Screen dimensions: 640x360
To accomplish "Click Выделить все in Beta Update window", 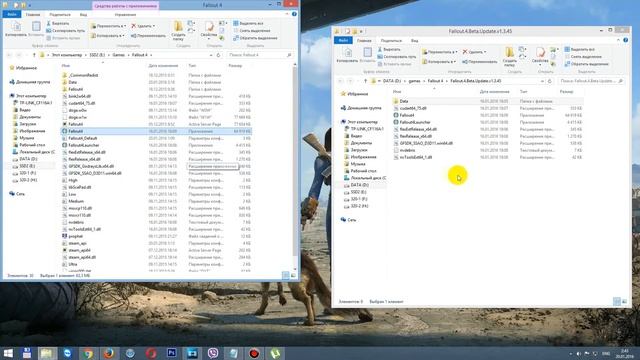I will pyautogui.click(x=580, y=49).
